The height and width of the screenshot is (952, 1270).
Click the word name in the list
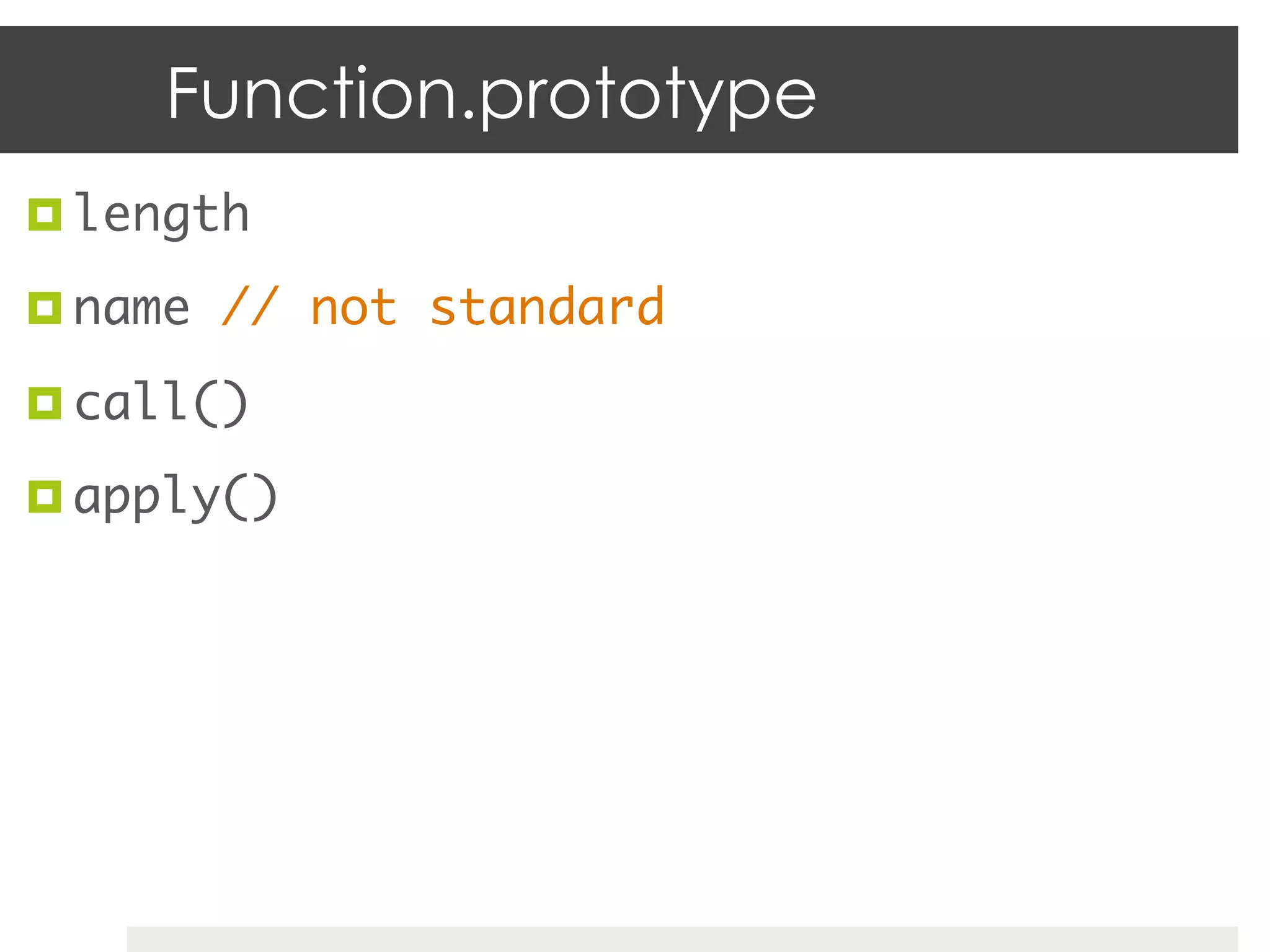[x=131, y=308]
